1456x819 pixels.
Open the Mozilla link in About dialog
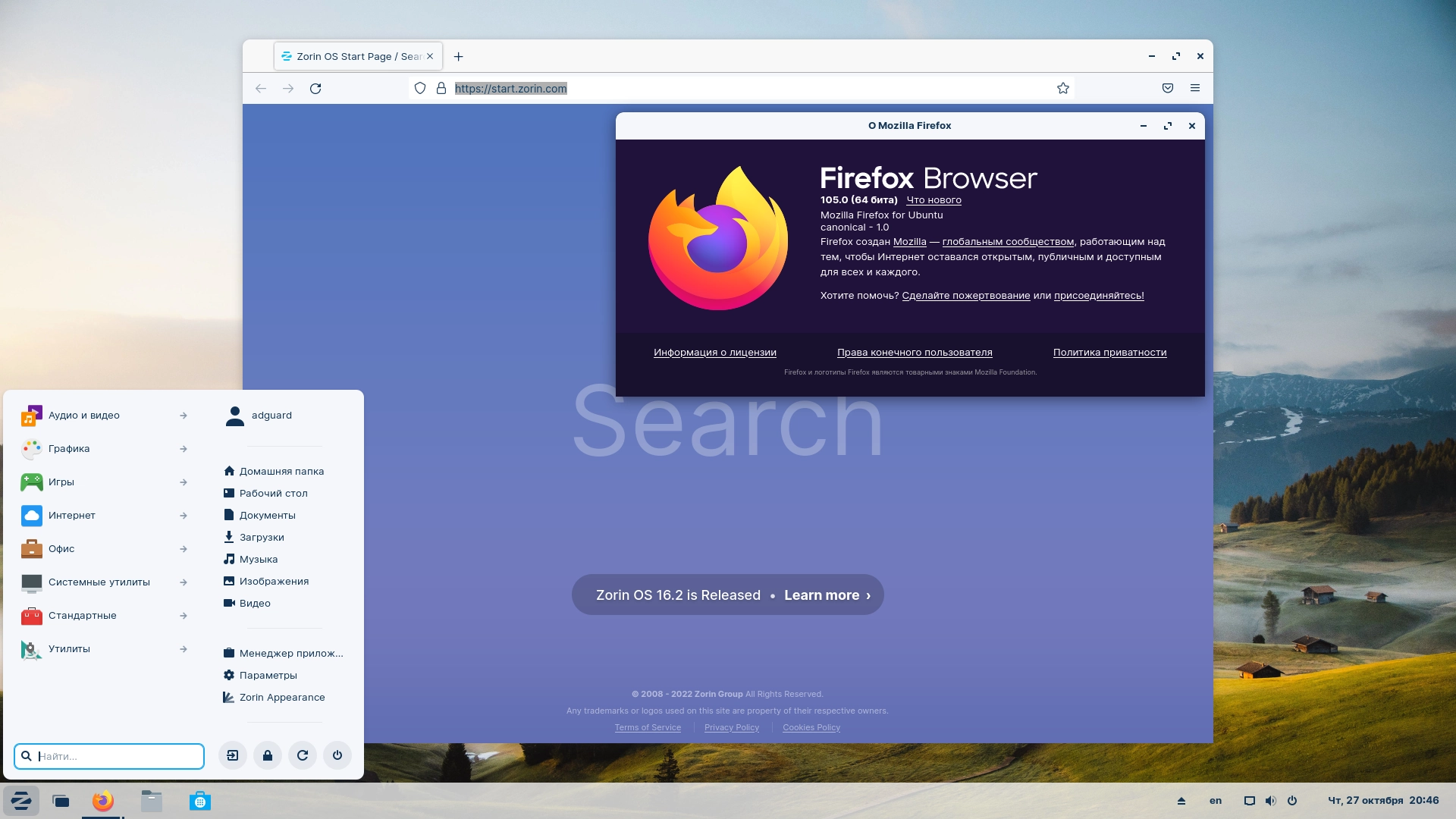pyautogui.click(x=909, y=242)
